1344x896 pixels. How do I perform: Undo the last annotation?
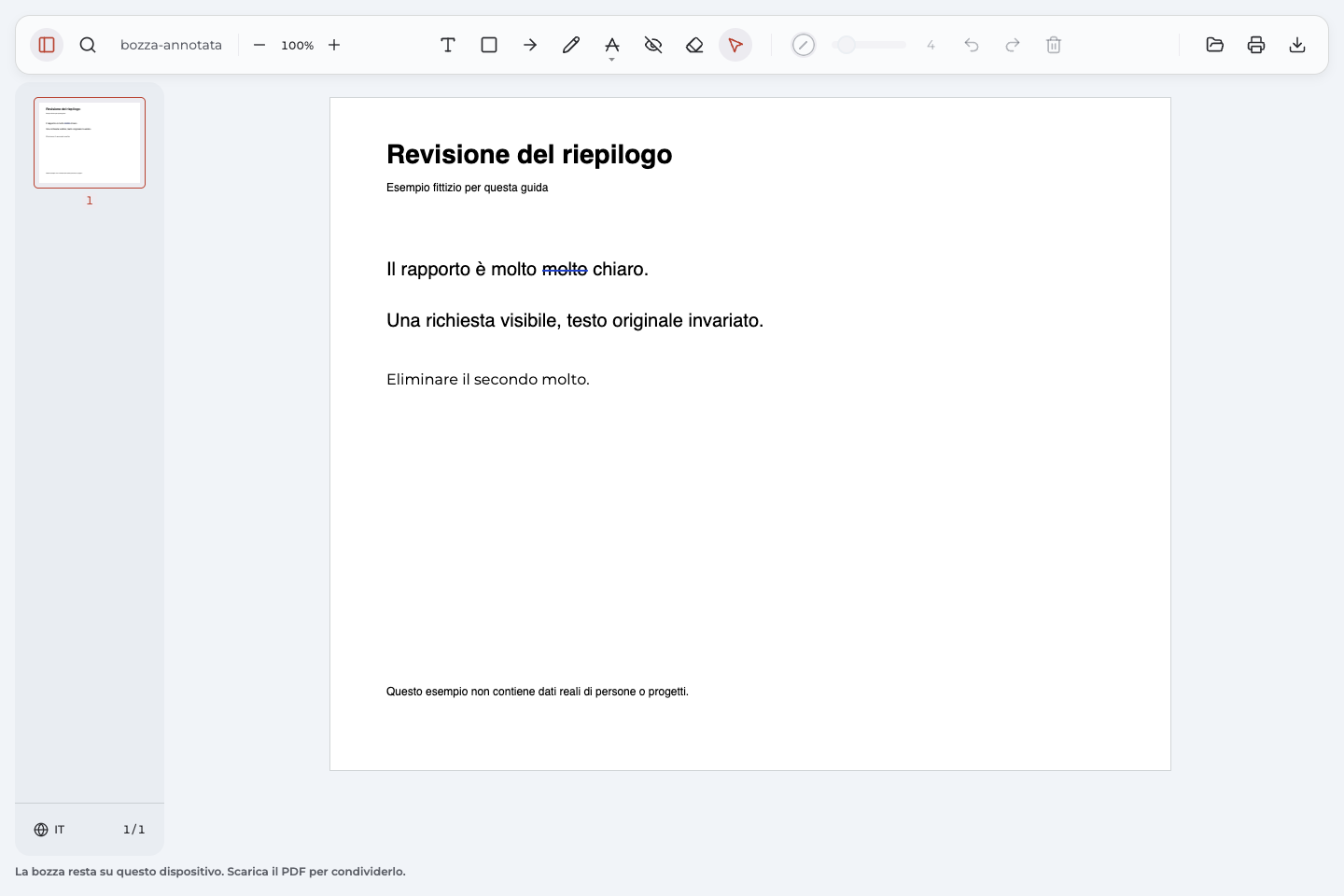click(972, 45)
